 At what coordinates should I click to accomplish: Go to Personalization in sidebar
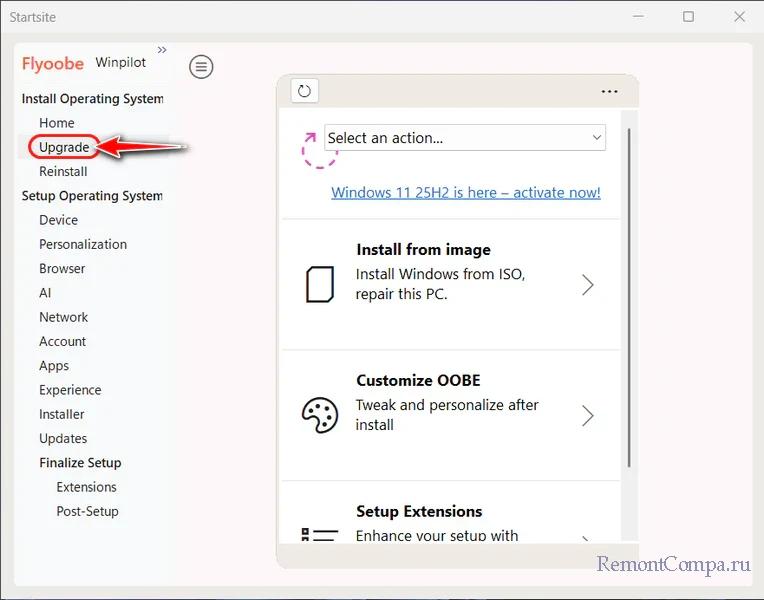[83, 244]
